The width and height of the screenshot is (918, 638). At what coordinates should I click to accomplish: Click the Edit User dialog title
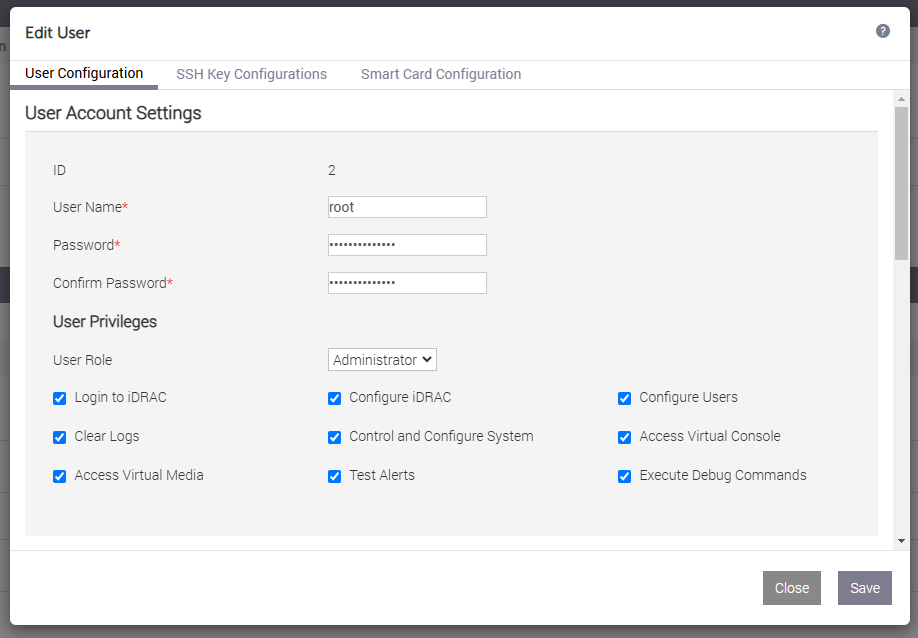click(57, 33)
